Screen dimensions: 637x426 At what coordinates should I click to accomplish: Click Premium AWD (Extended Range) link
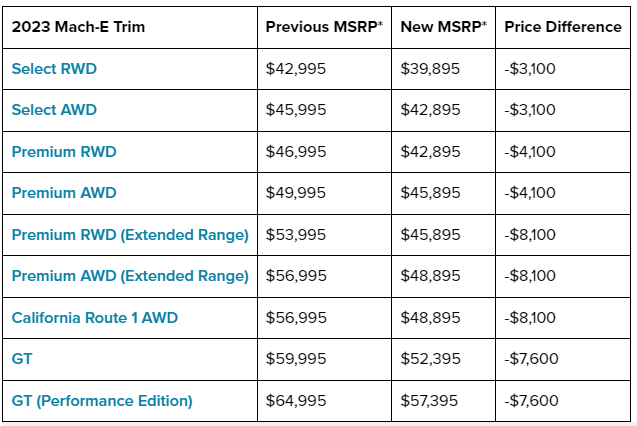pos(130,276)
